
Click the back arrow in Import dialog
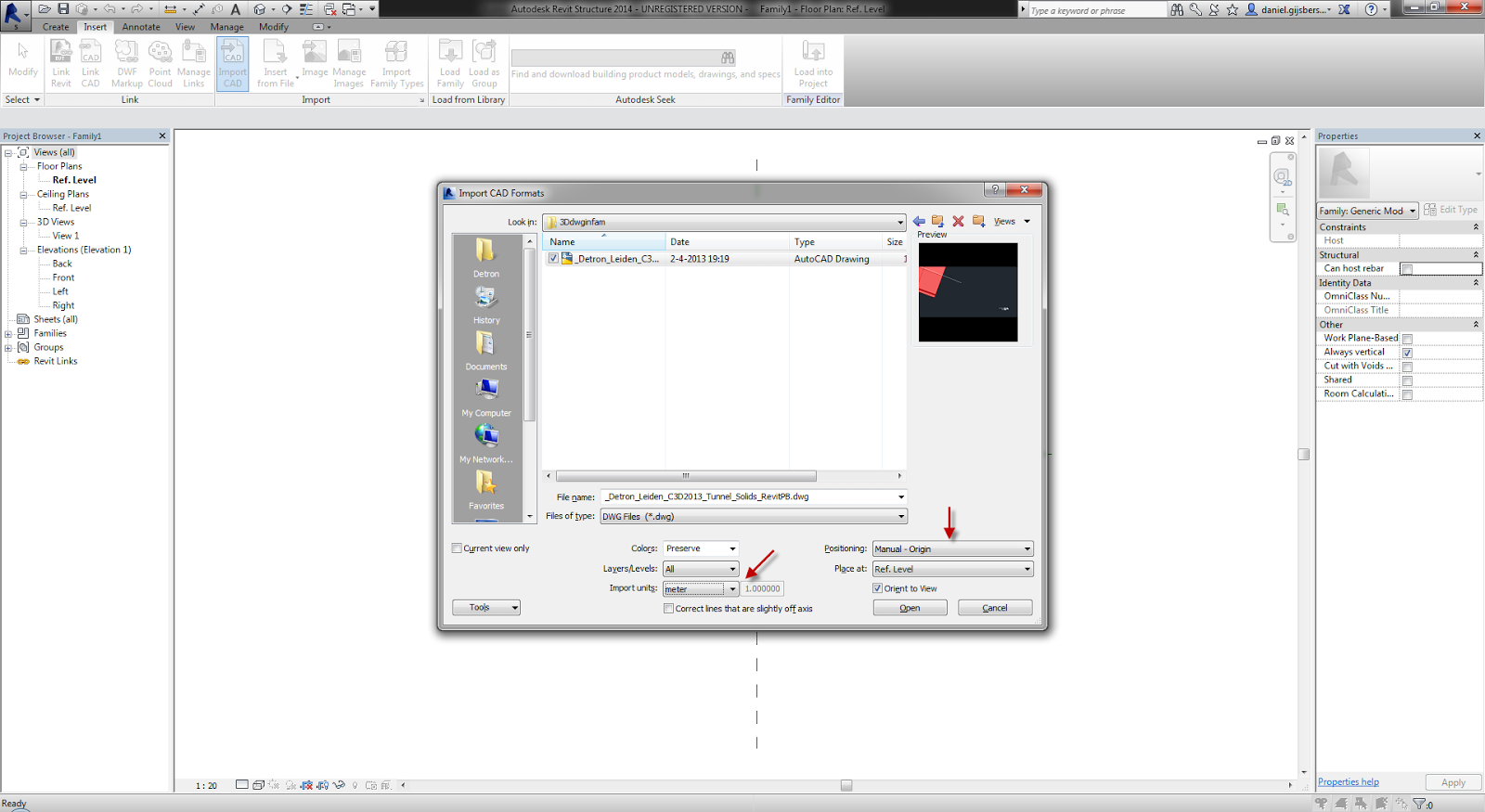pos(919,221)
